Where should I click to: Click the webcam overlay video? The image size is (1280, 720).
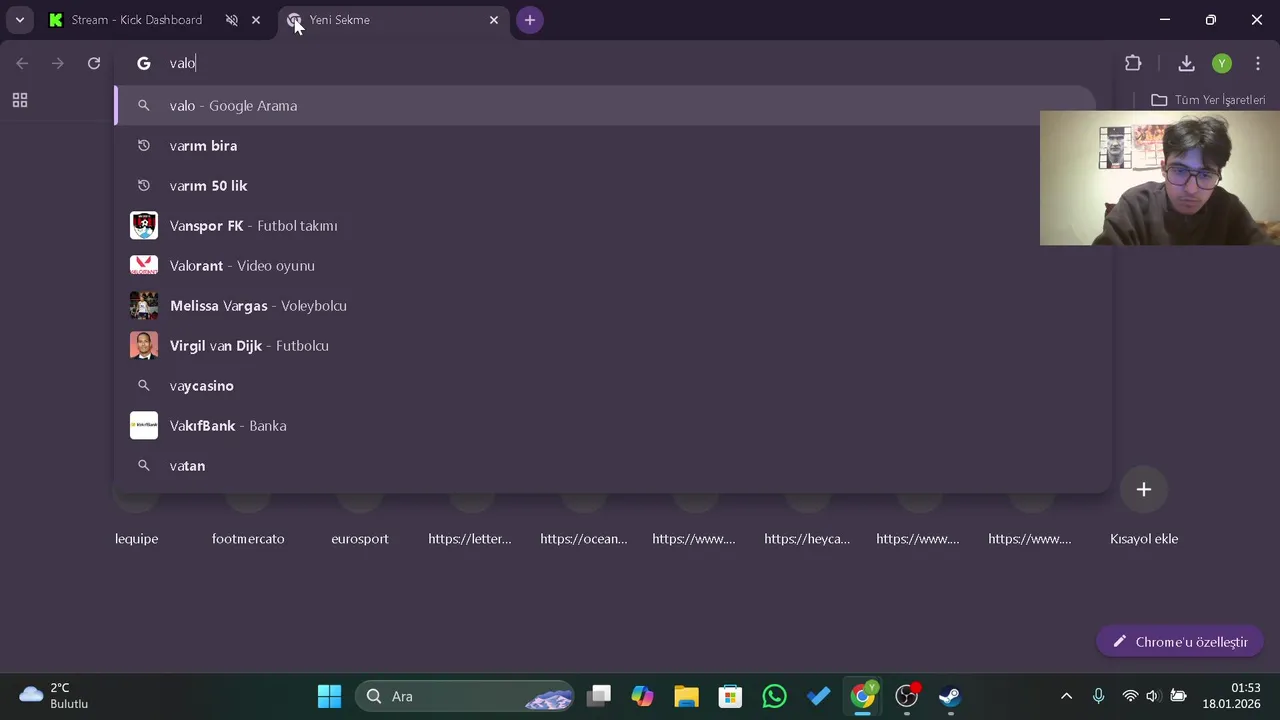[1160, 178]
